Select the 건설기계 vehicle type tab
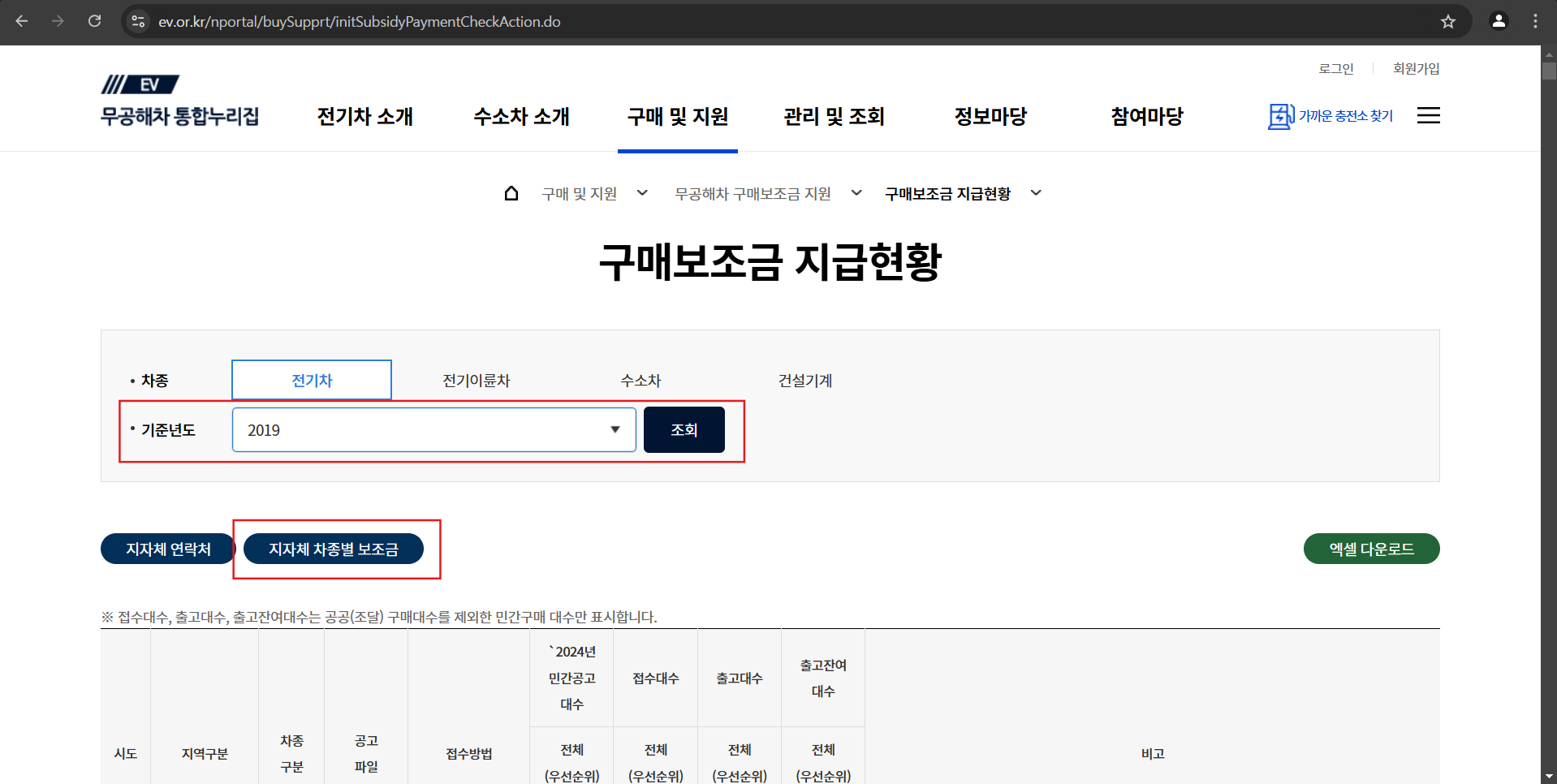 (x=805, y=381)
